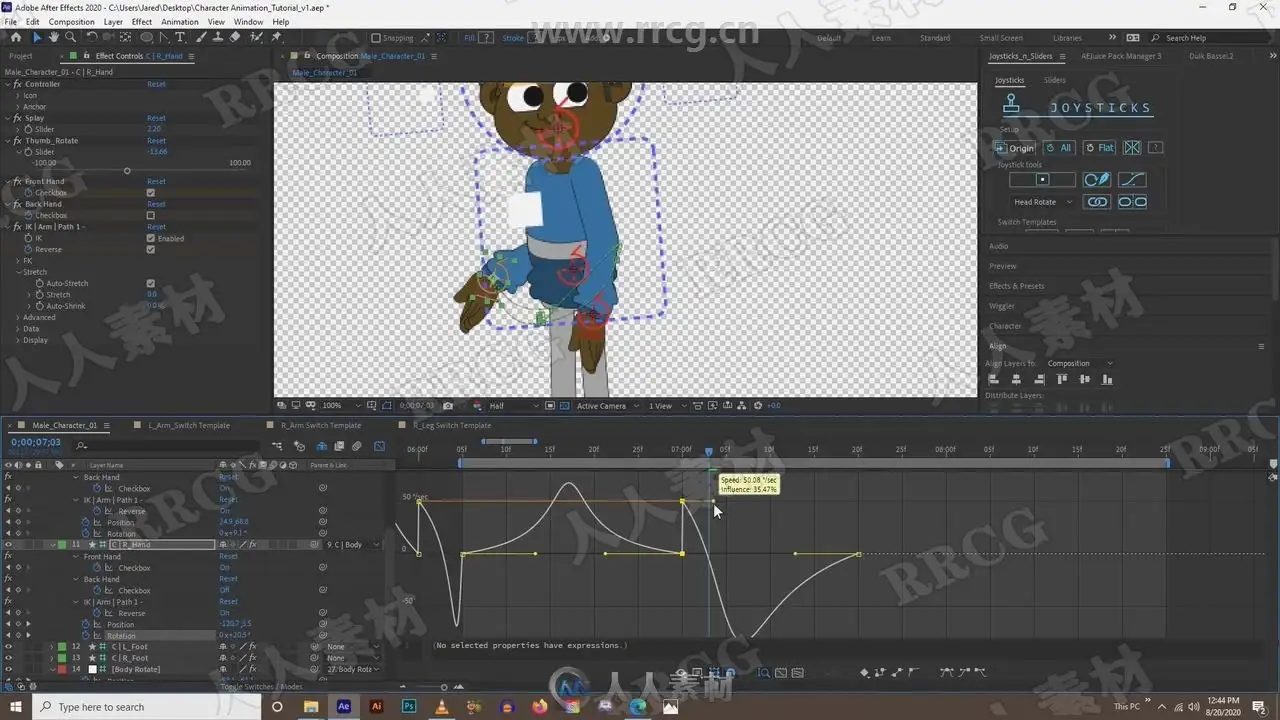Toggle the IK Enabled checkbox
1280x720 pixels.
click(151, 238)
